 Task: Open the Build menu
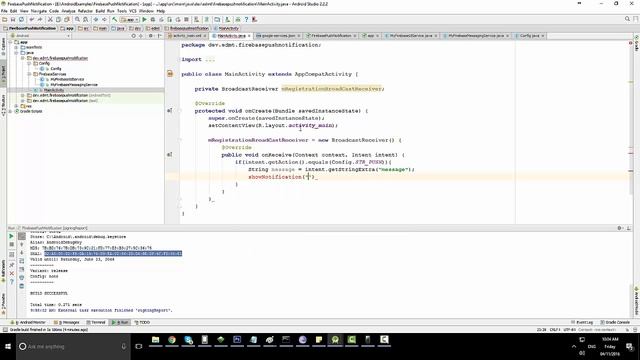100,11
